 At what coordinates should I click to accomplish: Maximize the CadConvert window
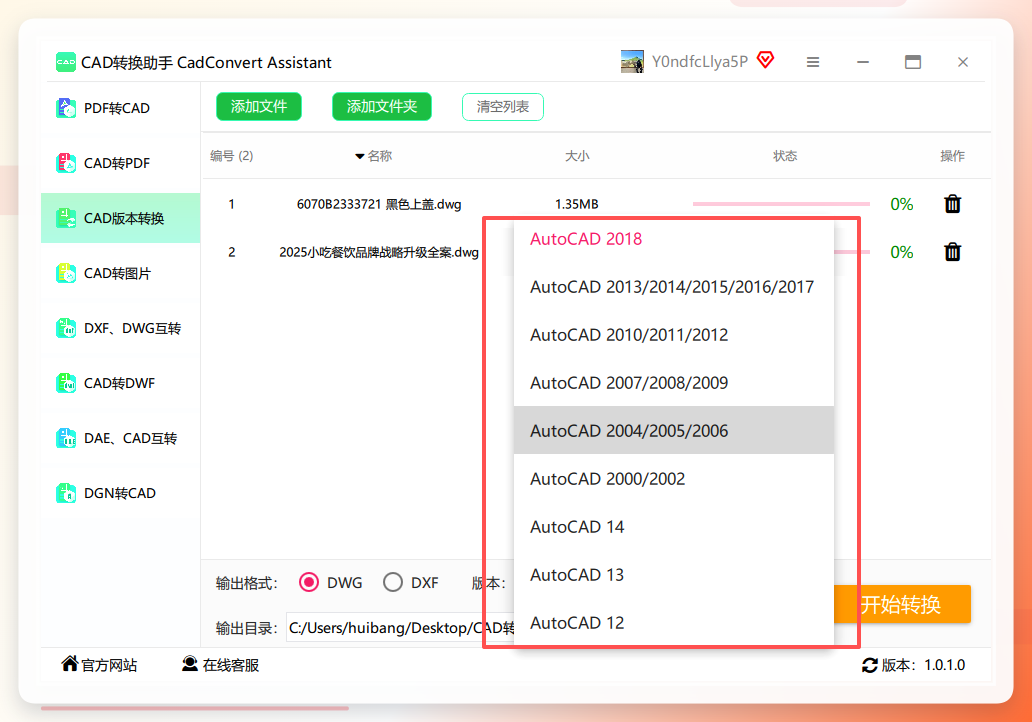pos(913,62)
